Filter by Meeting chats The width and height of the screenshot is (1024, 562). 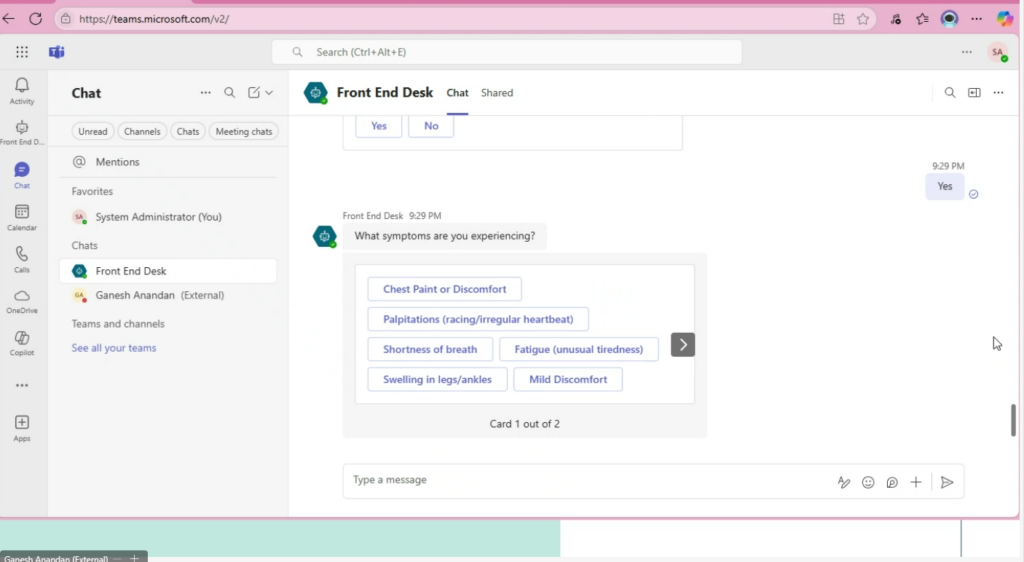[244, 131]
